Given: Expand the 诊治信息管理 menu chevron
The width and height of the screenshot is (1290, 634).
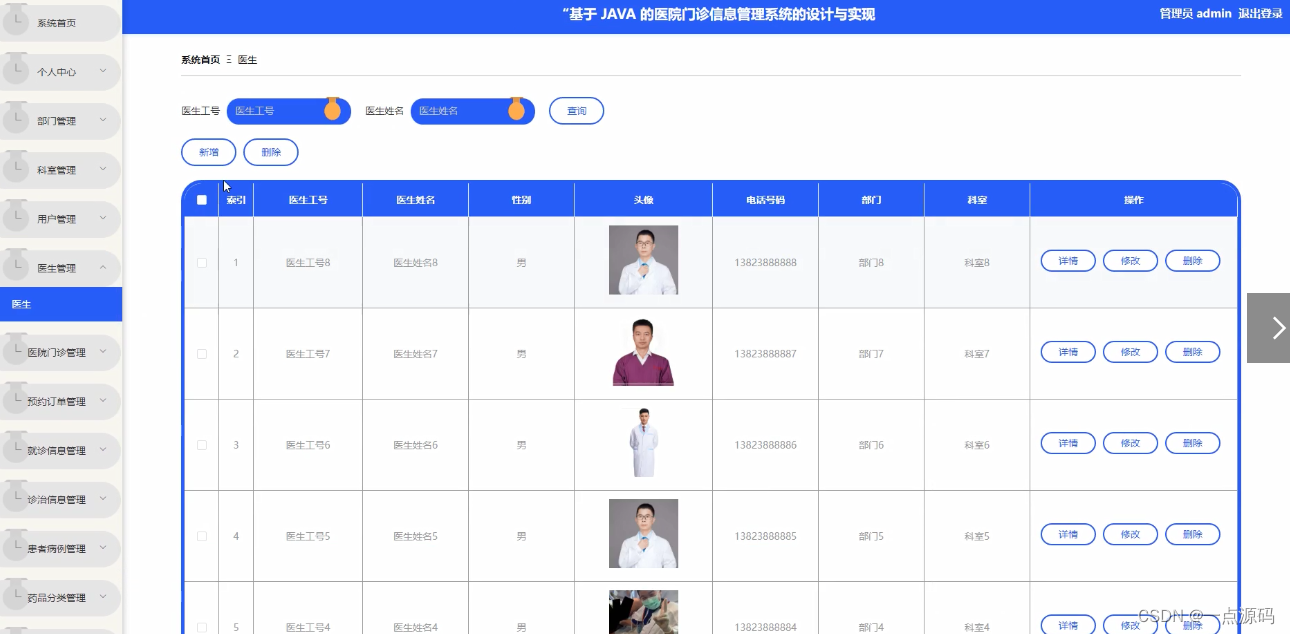Looking at the screenshot, I should click(103, 499).
